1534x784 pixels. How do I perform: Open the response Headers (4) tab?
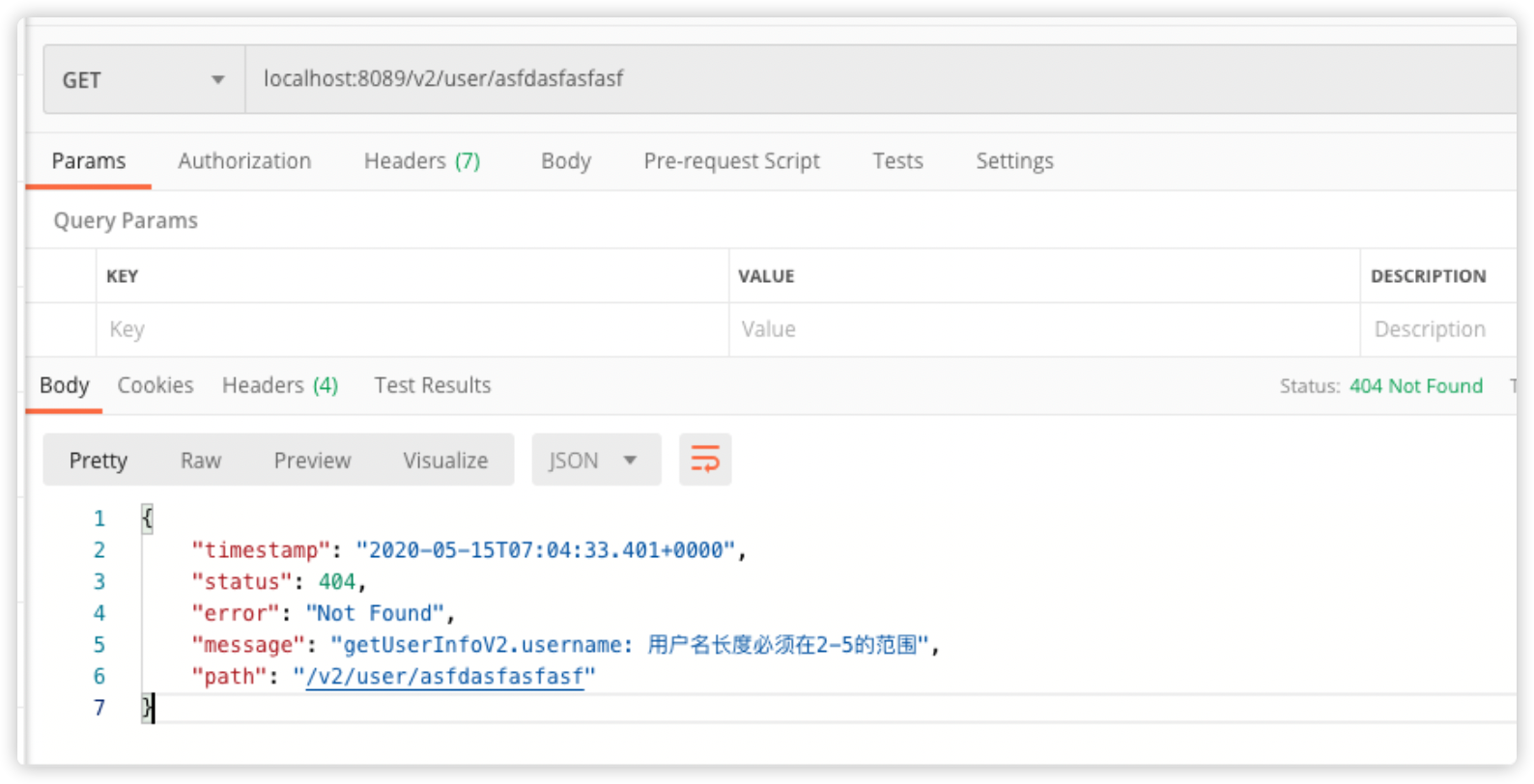[x=280, y=385]
